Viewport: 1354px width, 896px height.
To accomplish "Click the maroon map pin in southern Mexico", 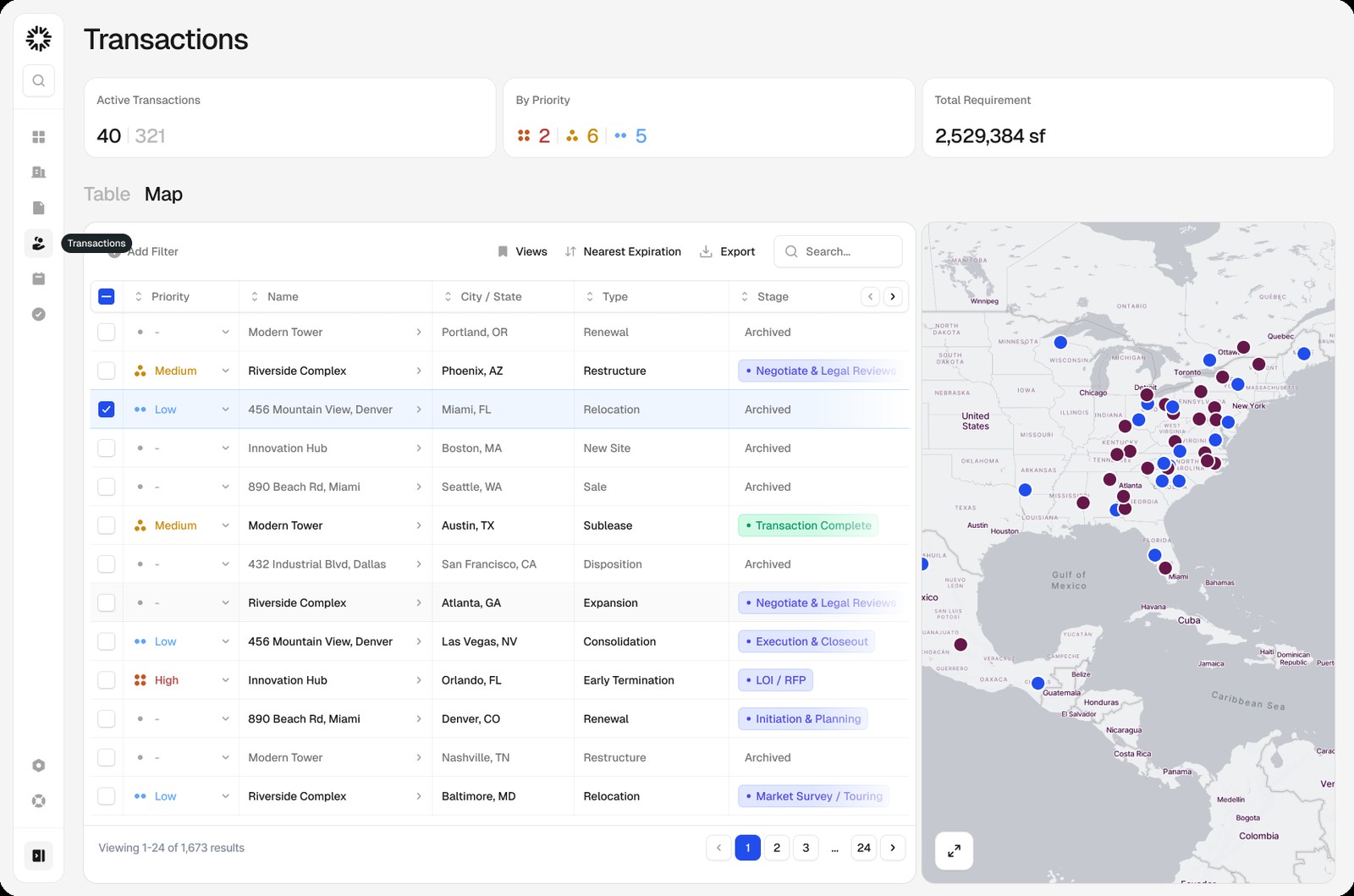I will pyautogui.click(x=960, y=645).
